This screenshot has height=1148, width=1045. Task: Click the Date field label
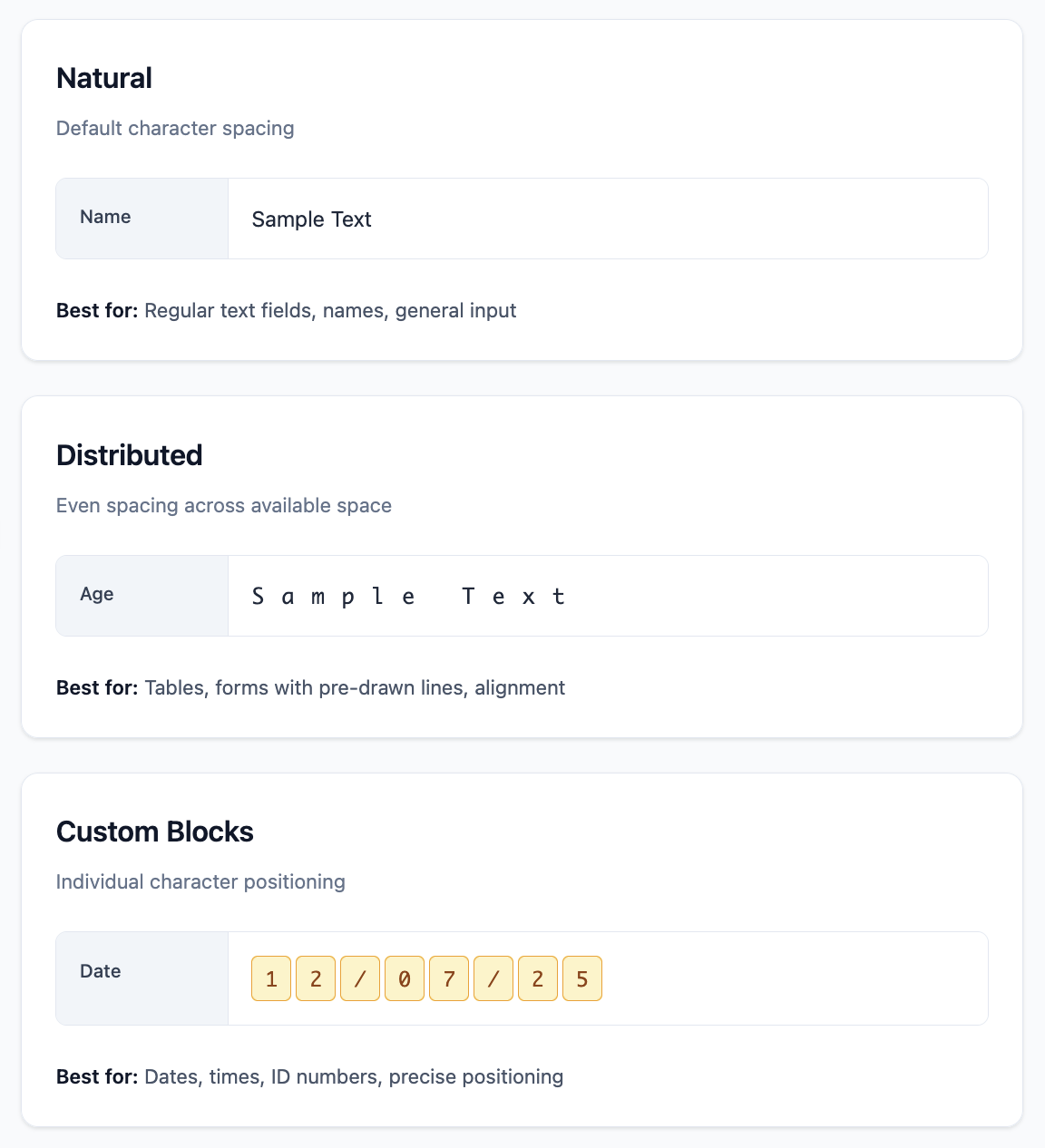101,971
